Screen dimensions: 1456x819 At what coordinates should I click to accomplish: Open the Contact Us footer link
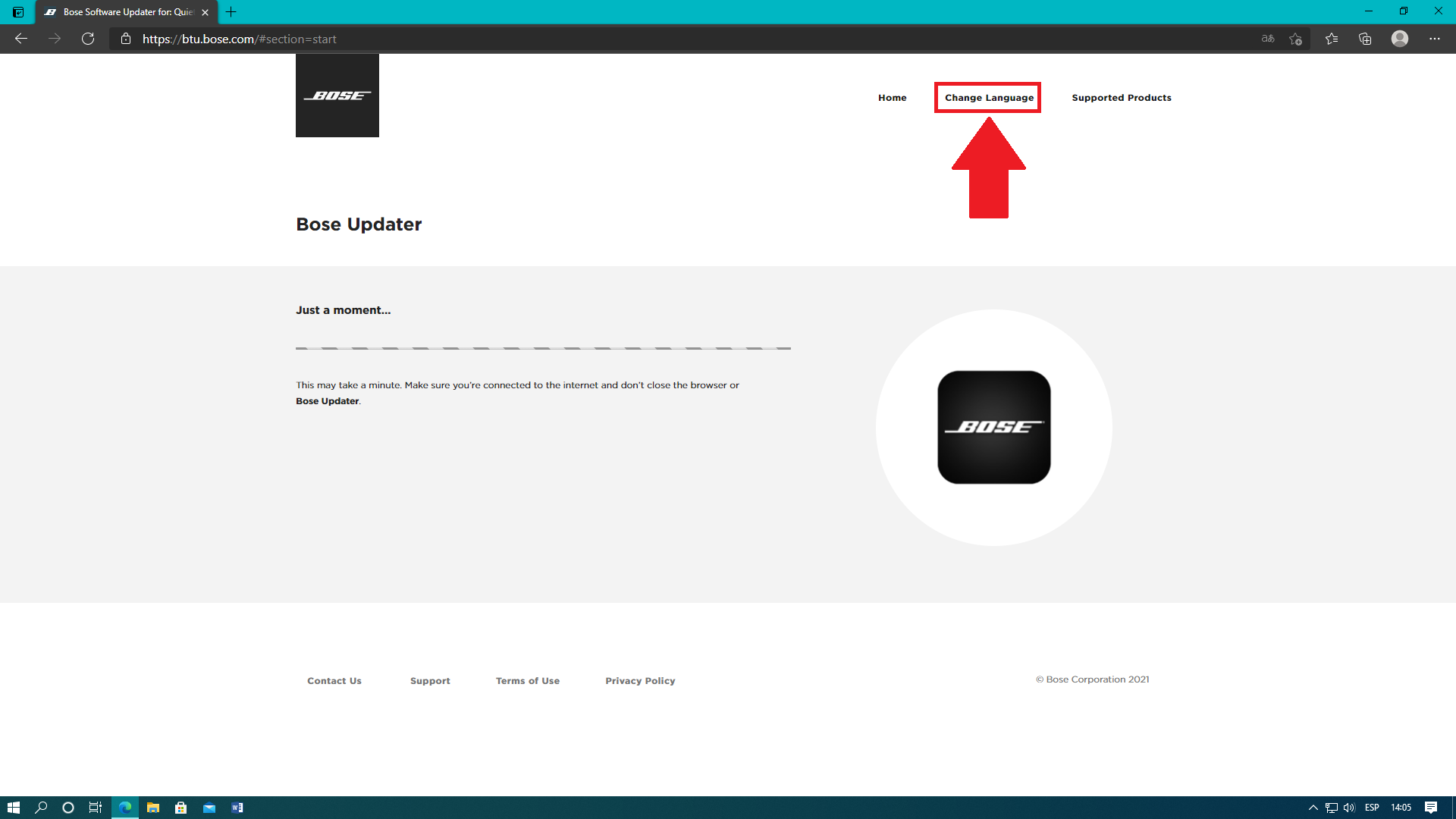point(334,681)
